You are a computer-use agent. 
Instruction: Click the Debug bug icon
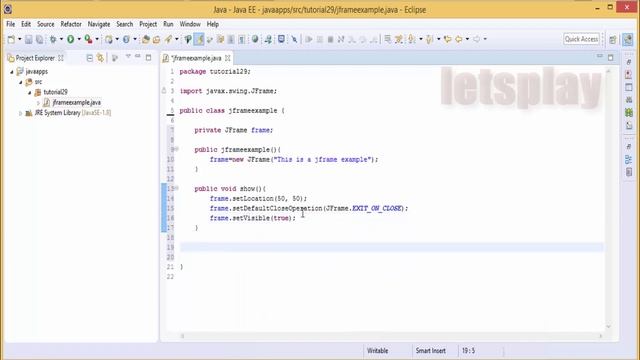coord(53,39)
